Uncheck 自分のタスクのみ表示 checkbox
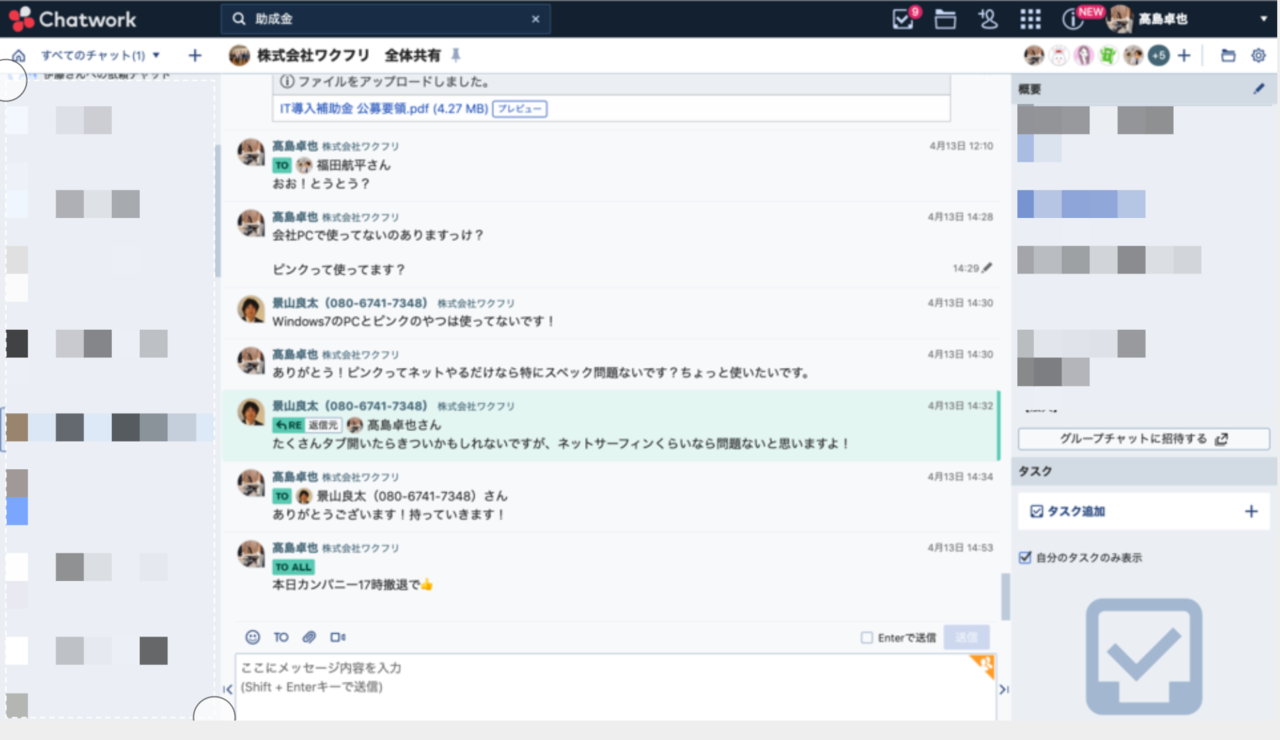Image resolution: width=1280 pixels, height=740 pixels. tap(1025, 558)
